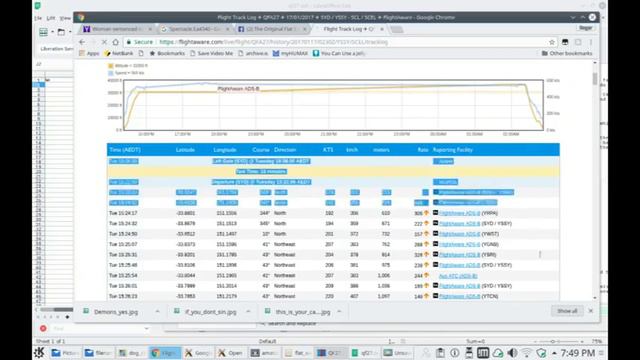The image size is (640, 360).
Task: Open the File menu in LibreOffice window
Action: 38,18
